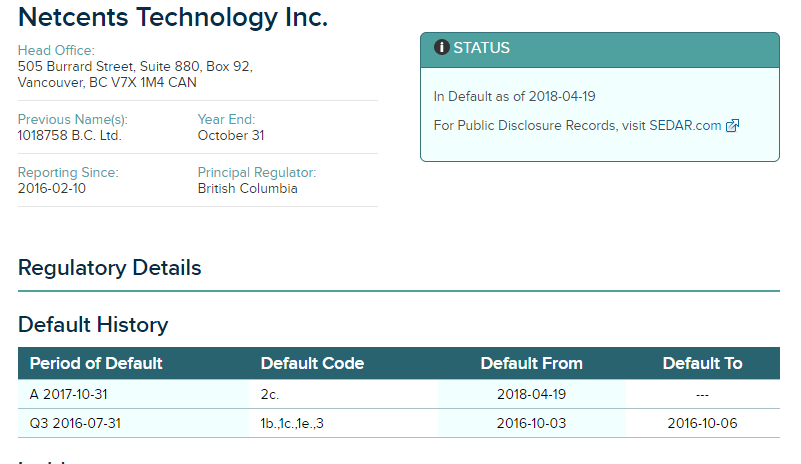Click the Default History heading
This screenshot has width=801, height=464.
93,325
